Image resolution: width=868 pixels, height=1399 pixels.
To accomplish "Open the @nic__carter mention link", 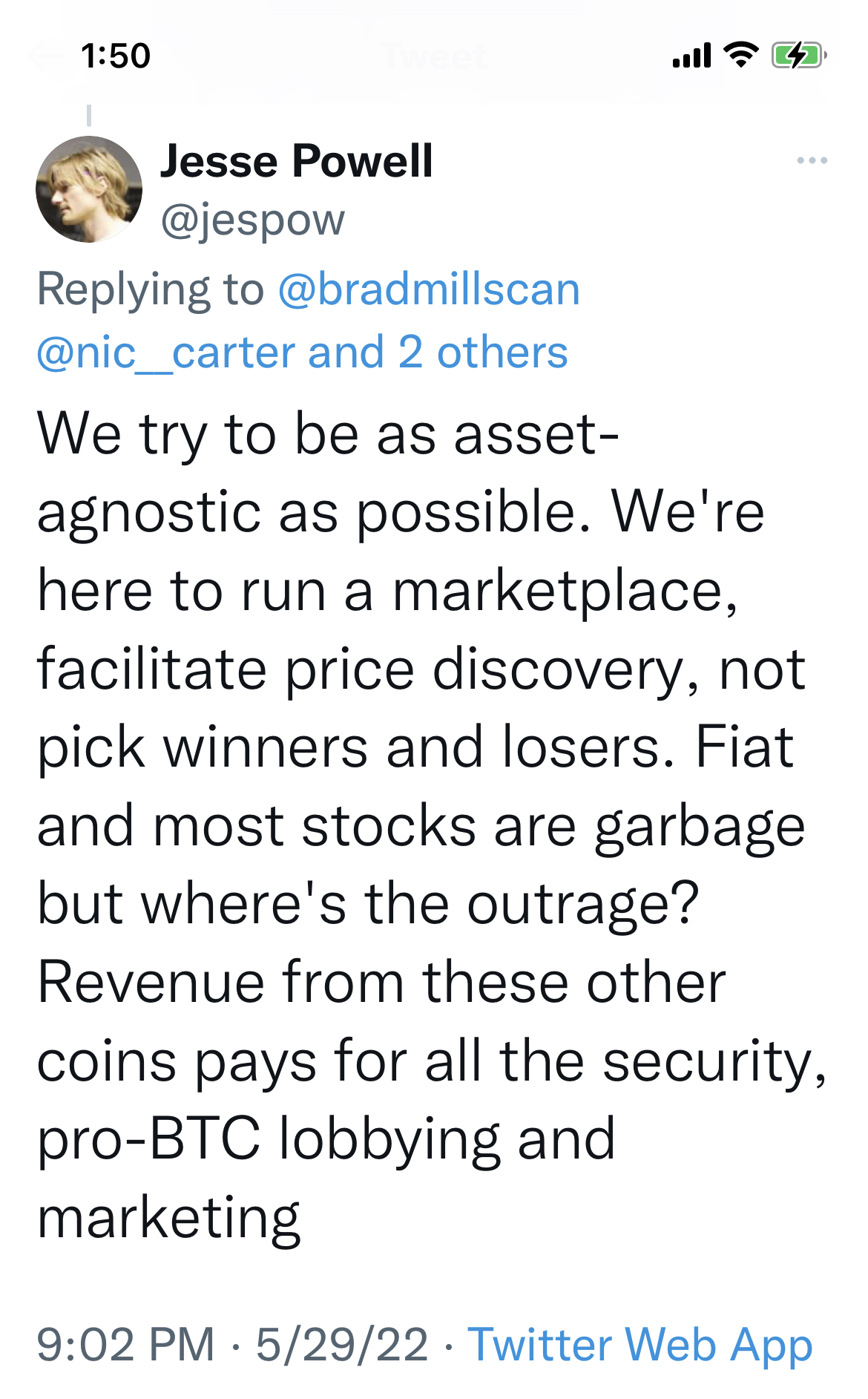I will click(168, 353).
